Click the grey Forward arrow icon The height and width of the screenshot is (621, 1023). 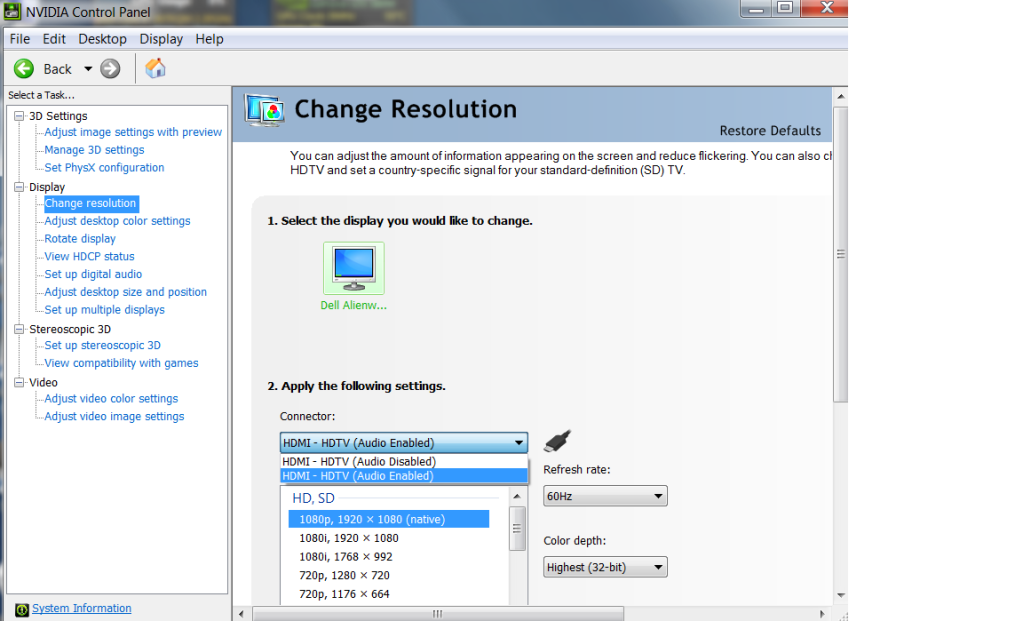(110, 68)
